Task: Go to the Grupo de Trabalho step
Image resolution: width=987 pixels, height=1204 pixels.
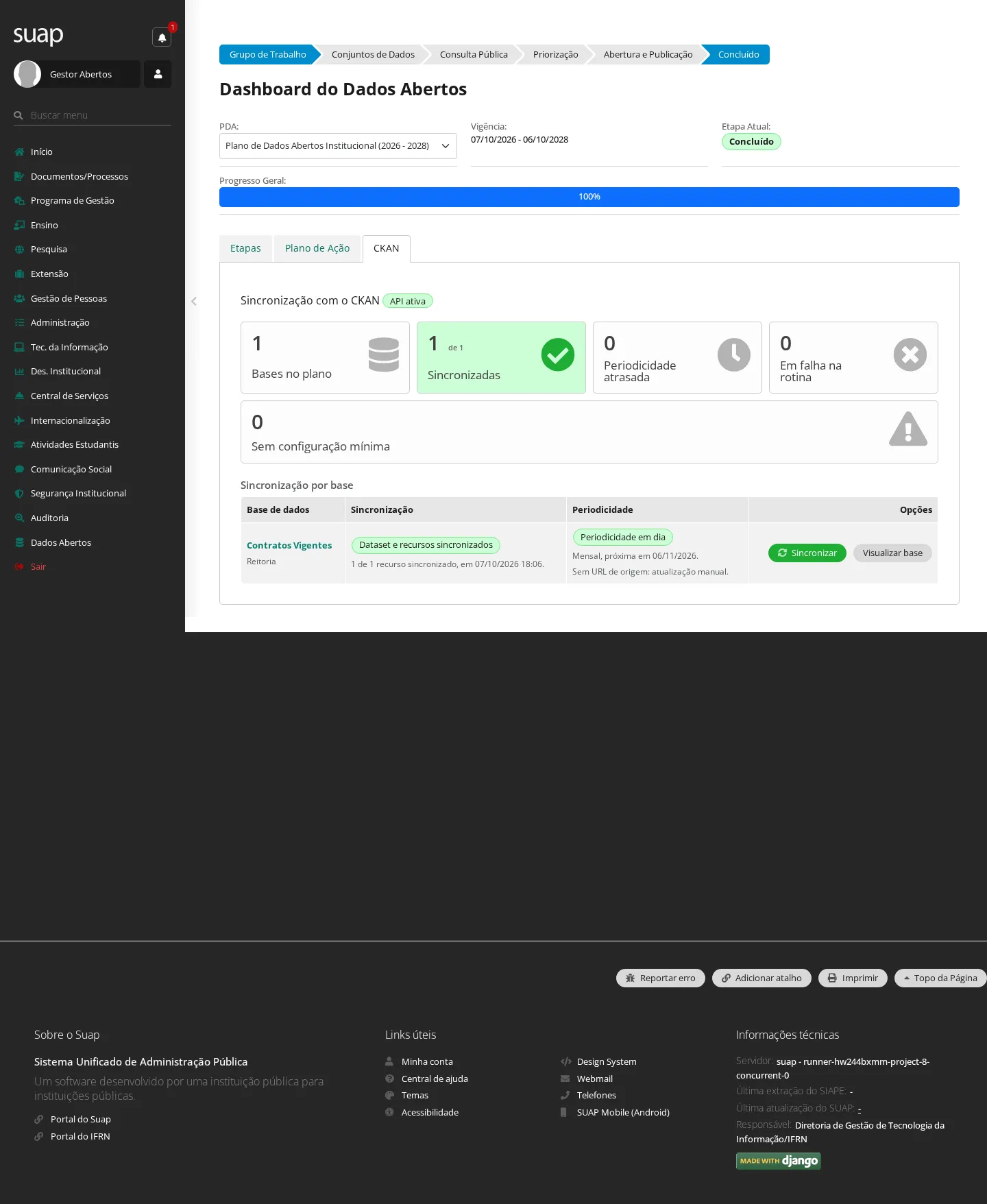Action: (x=268, y=54)
